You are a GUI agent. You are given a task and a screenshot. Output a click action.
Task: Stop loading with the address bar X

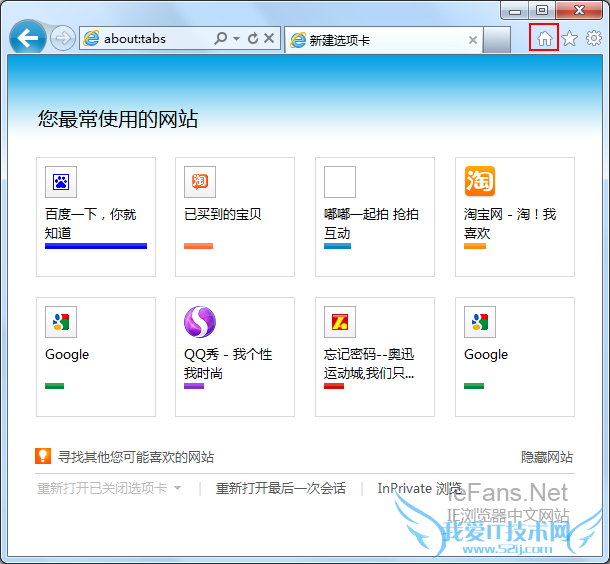(269, 38)
